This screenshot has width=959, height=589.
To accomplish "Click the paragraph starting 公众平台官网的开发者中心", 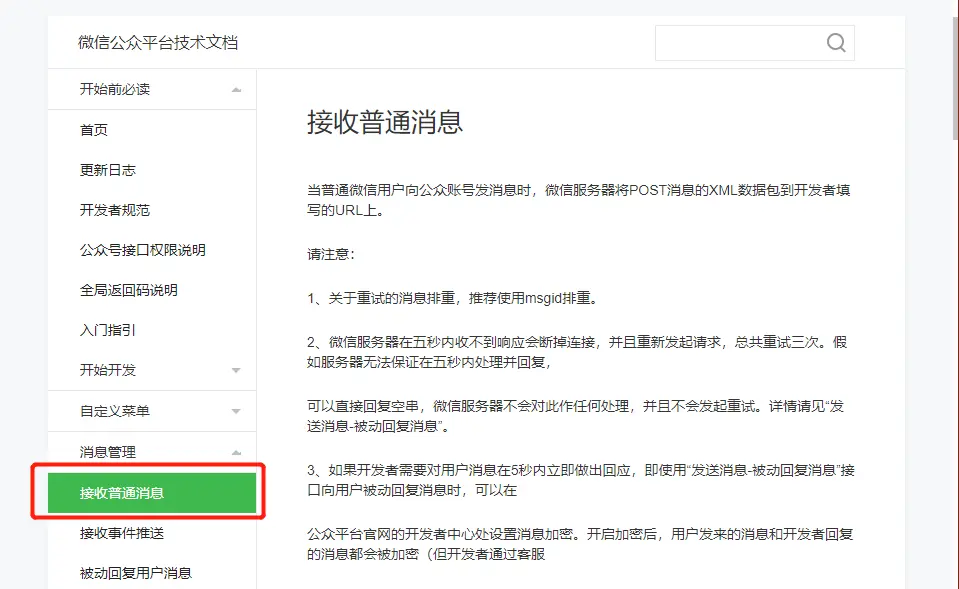I will tap(580, 544).
